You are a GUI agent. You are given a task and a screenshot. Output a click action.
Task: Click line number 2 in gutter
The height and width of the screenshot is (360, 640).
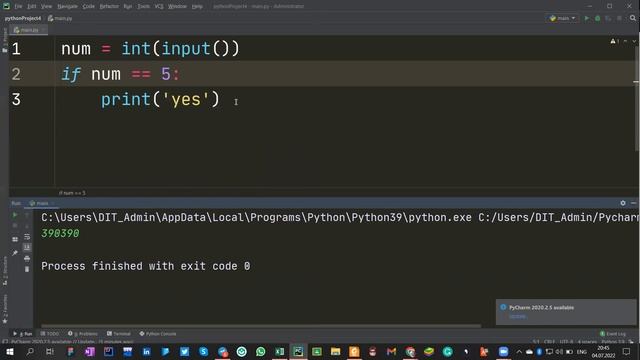tap(16, 74)
